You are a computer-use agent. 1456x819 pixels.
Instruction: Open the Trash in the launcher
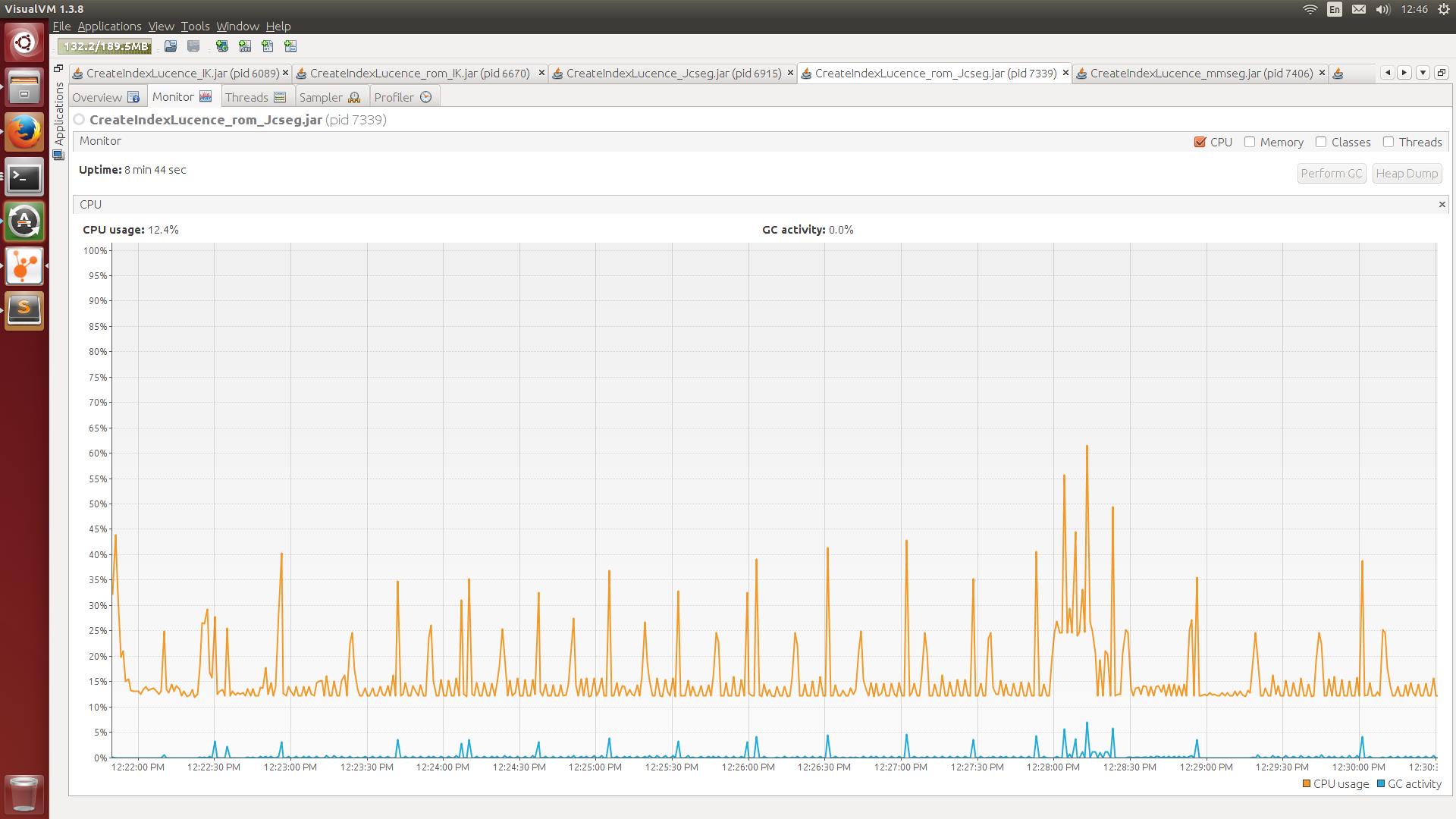[x=24, y=793]
